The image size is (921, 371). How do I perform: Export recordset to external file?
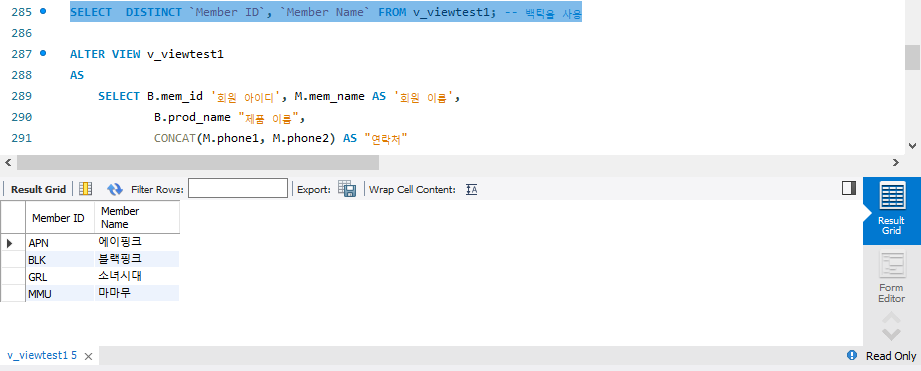347,189
